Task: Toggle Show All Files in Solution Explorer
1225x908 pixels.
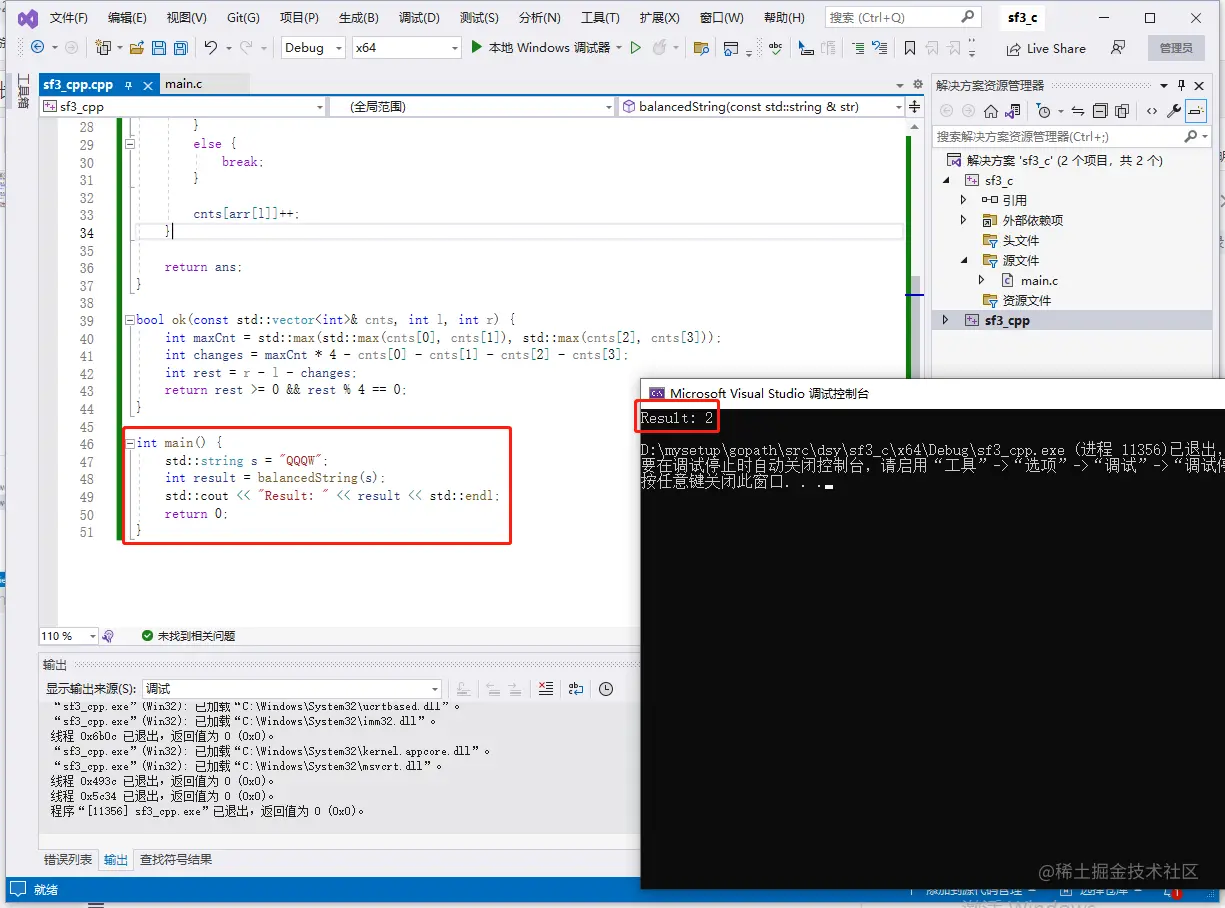Action: pos(1121,110)
